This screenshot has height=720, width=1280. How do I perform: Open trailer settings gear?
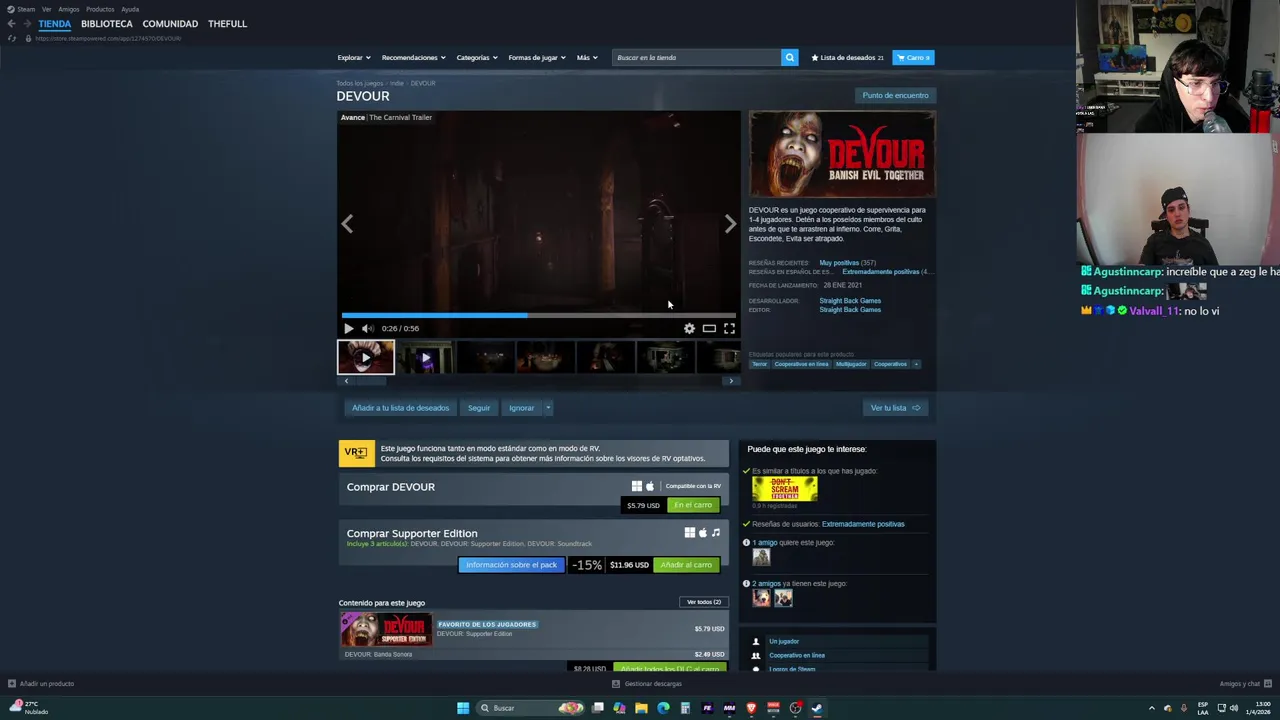point(689,328)
